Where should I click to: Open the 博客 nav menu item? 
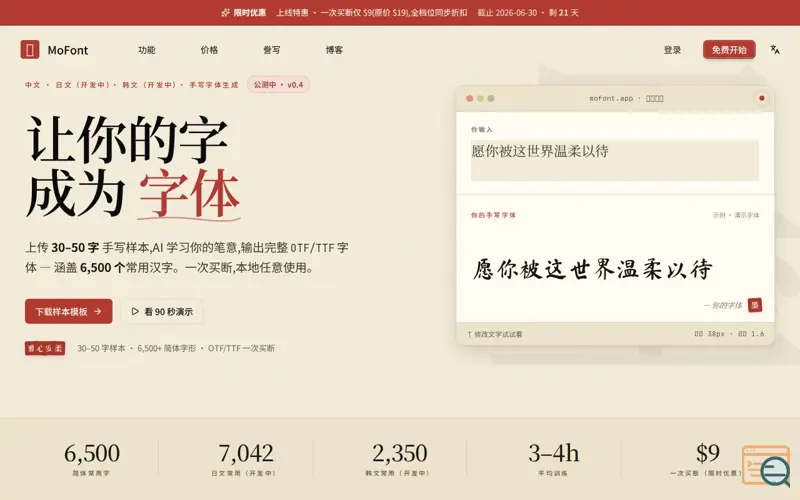[334, 50]
